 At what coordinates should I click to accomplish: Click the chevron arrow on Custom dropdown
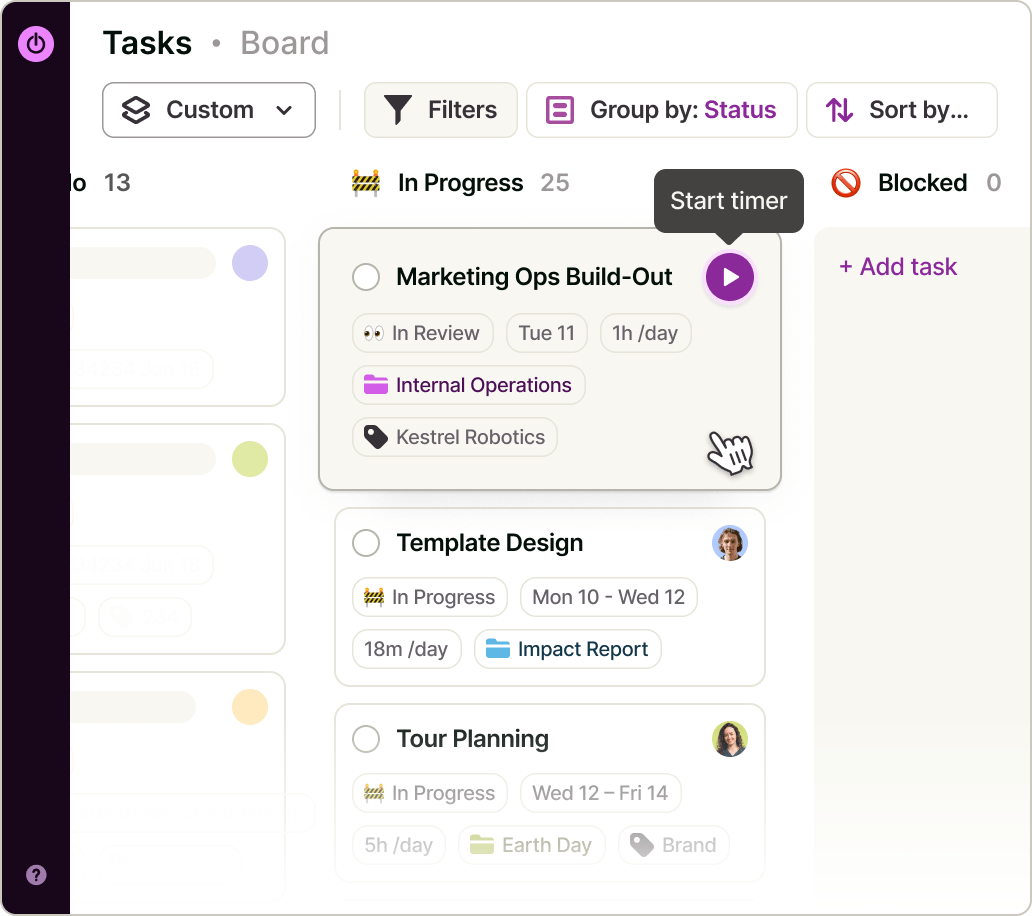click(284, 110)
